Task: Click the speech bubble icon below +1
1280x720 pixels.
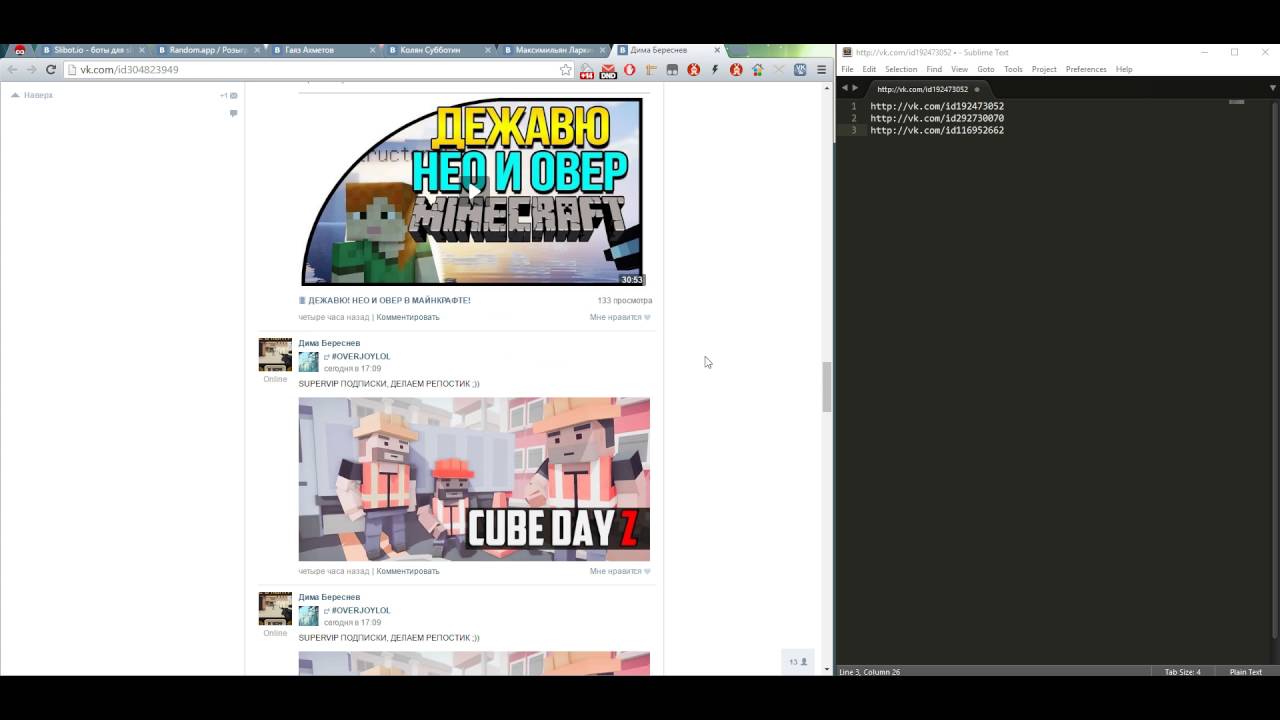Action: (233, 113)
